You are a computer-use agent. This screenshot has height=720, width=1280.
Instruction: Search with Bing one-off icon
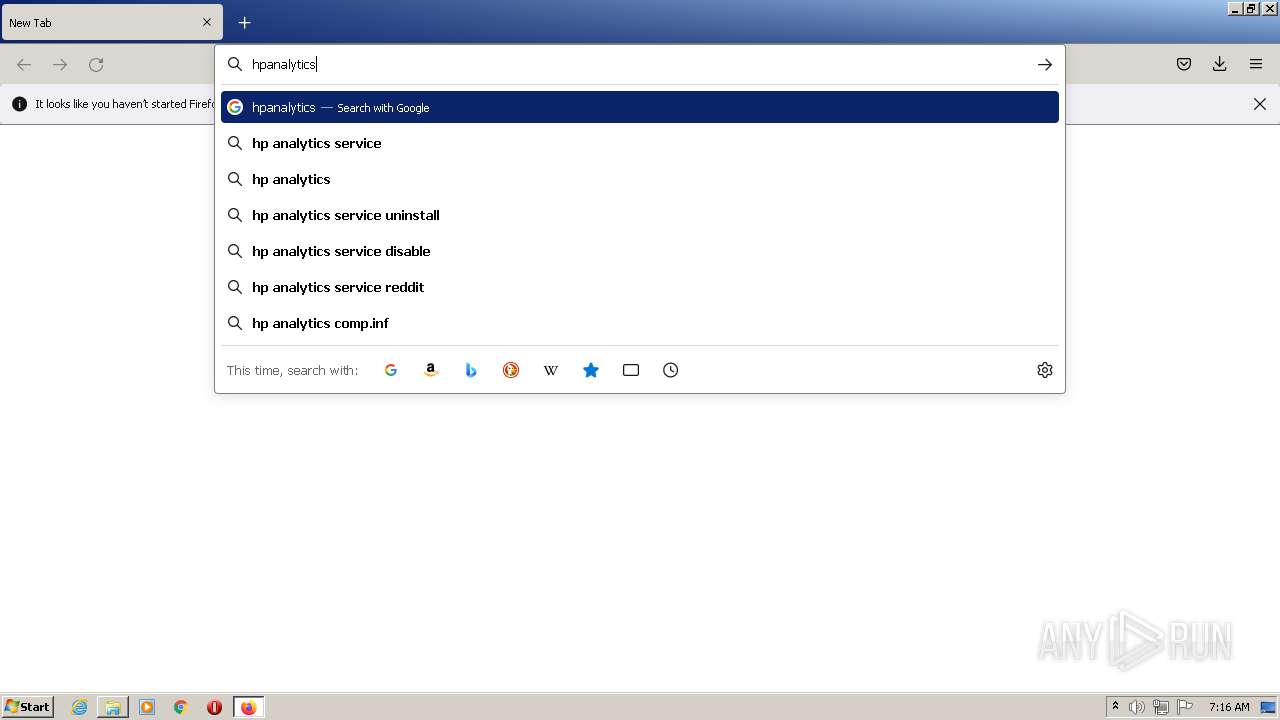click(x=471, y=370)
